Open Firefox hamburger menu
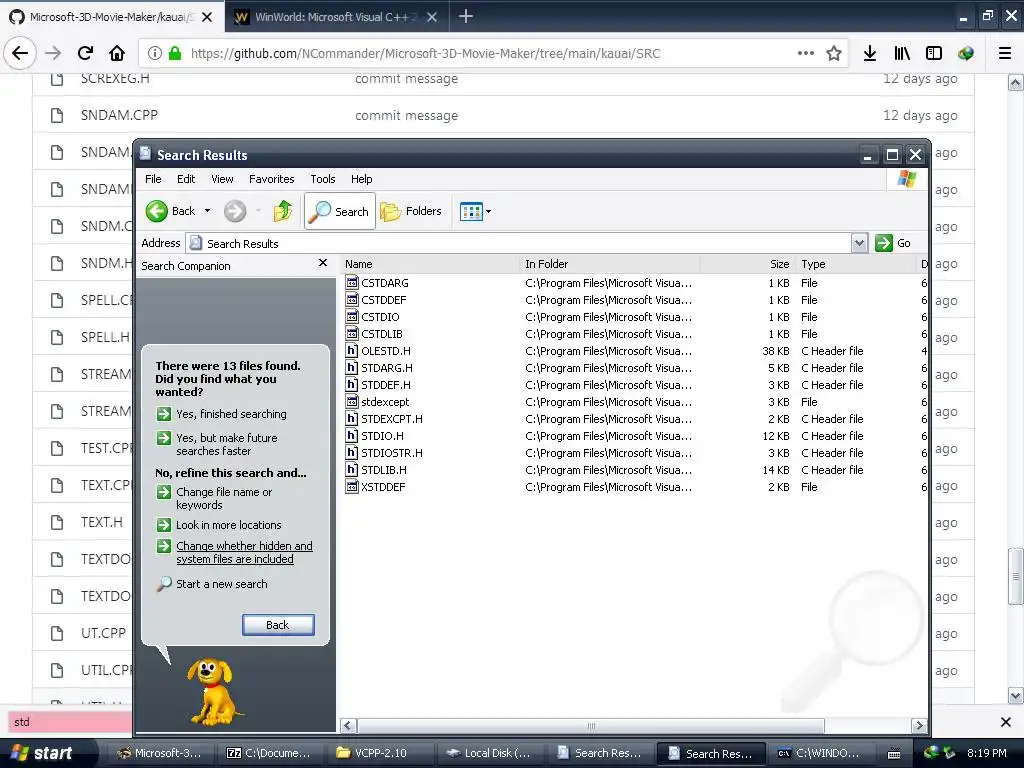1024x768 pixels. click(1005, 53)
